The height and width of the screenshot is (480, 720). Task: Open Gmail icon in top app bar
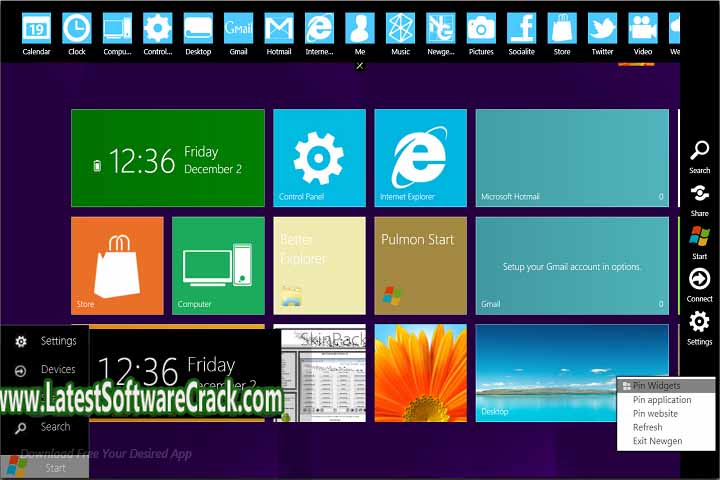click(238, 28)
